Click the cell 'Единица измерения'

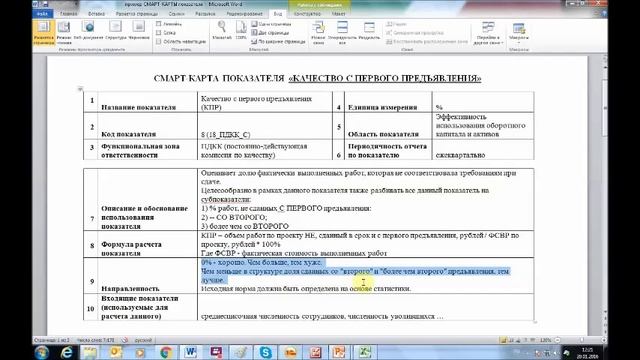pyautogui.click(x=388, y=103)
